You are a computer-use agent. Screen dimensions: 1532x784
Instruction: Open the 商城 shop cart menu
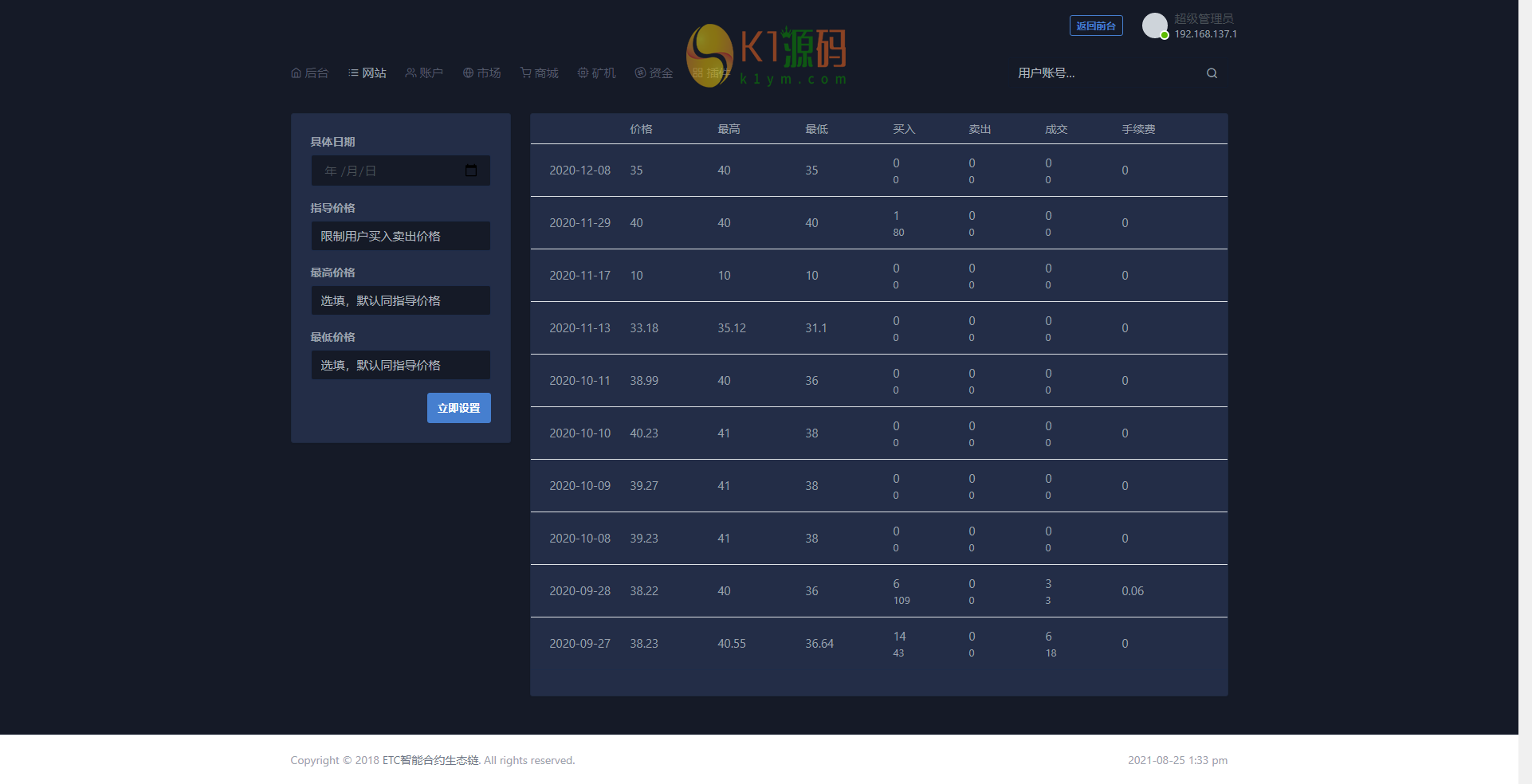pyautogui.click(x=540, y=73)
